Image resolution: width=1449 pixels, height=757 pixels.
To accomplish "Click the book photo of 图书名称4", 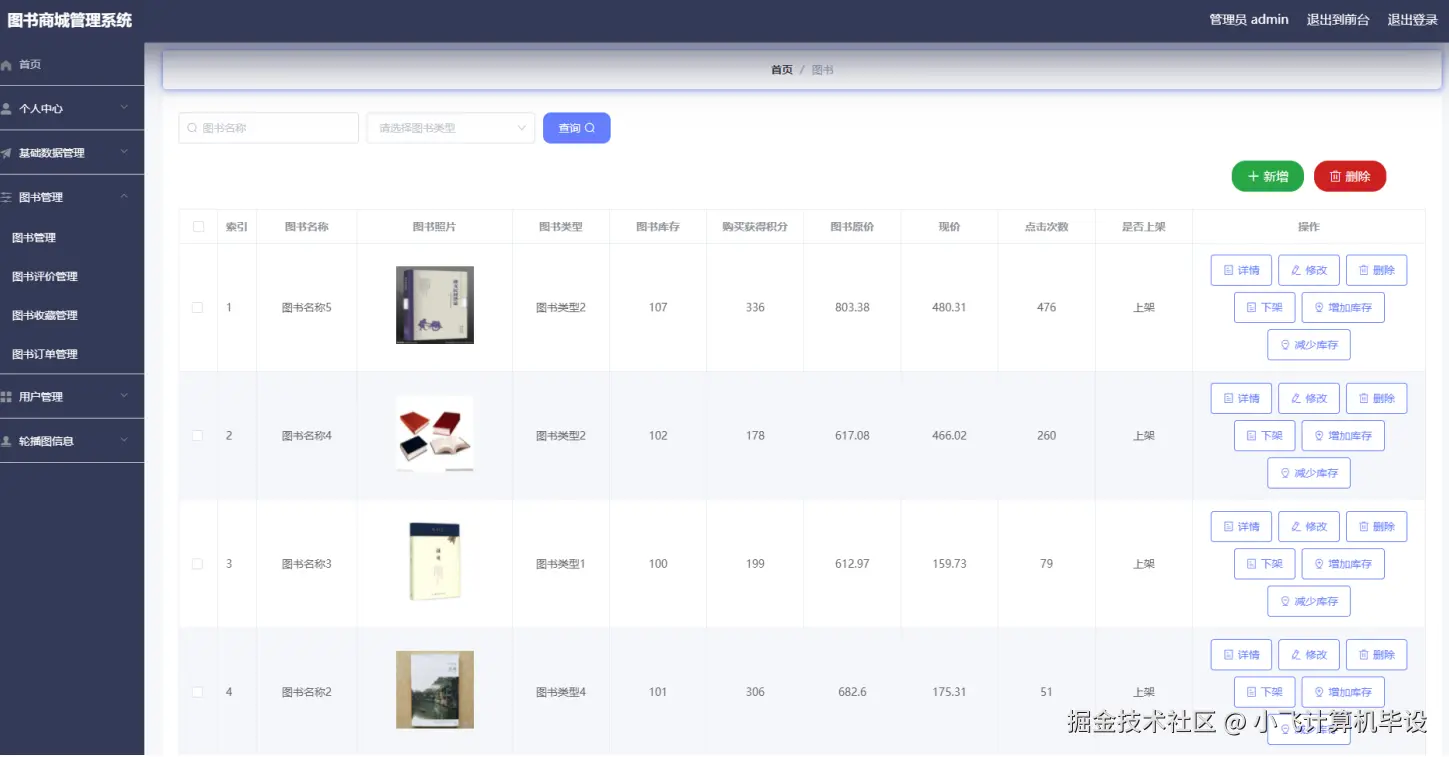I will pos(435,434).
